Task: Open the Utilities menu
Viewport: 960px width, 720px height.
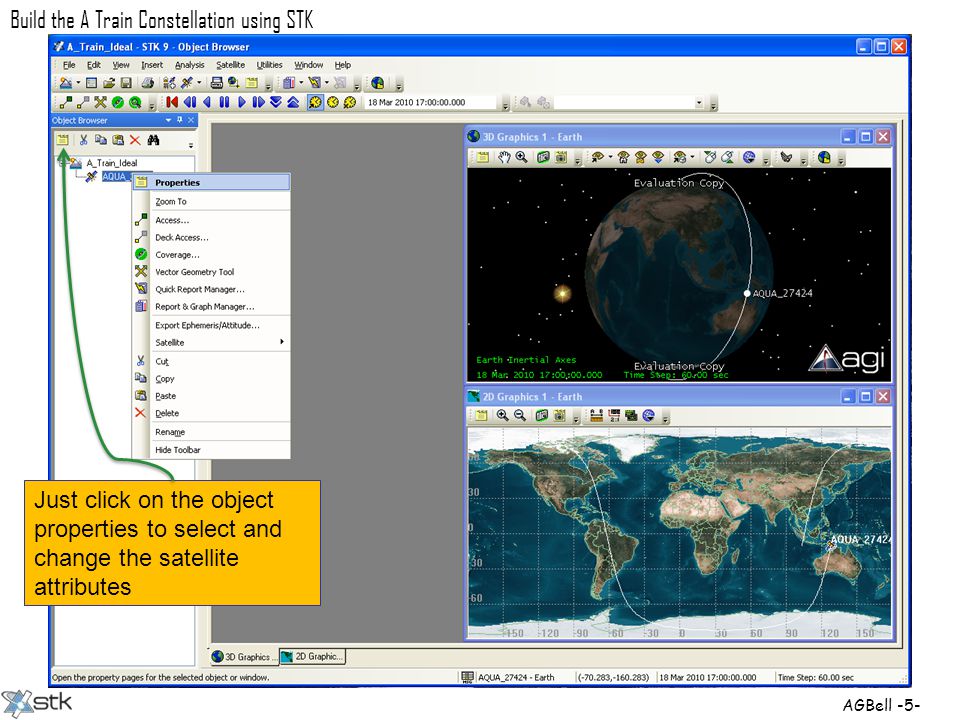Action: coord(269,65)
